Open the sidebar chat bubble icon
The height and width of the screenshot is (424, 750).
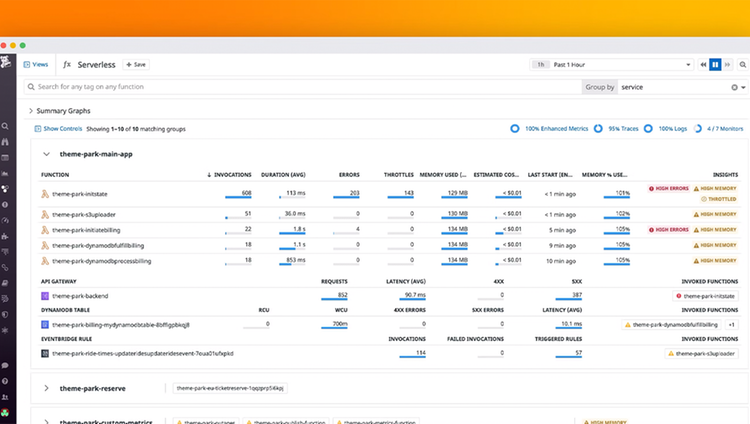tap(5, 366)
